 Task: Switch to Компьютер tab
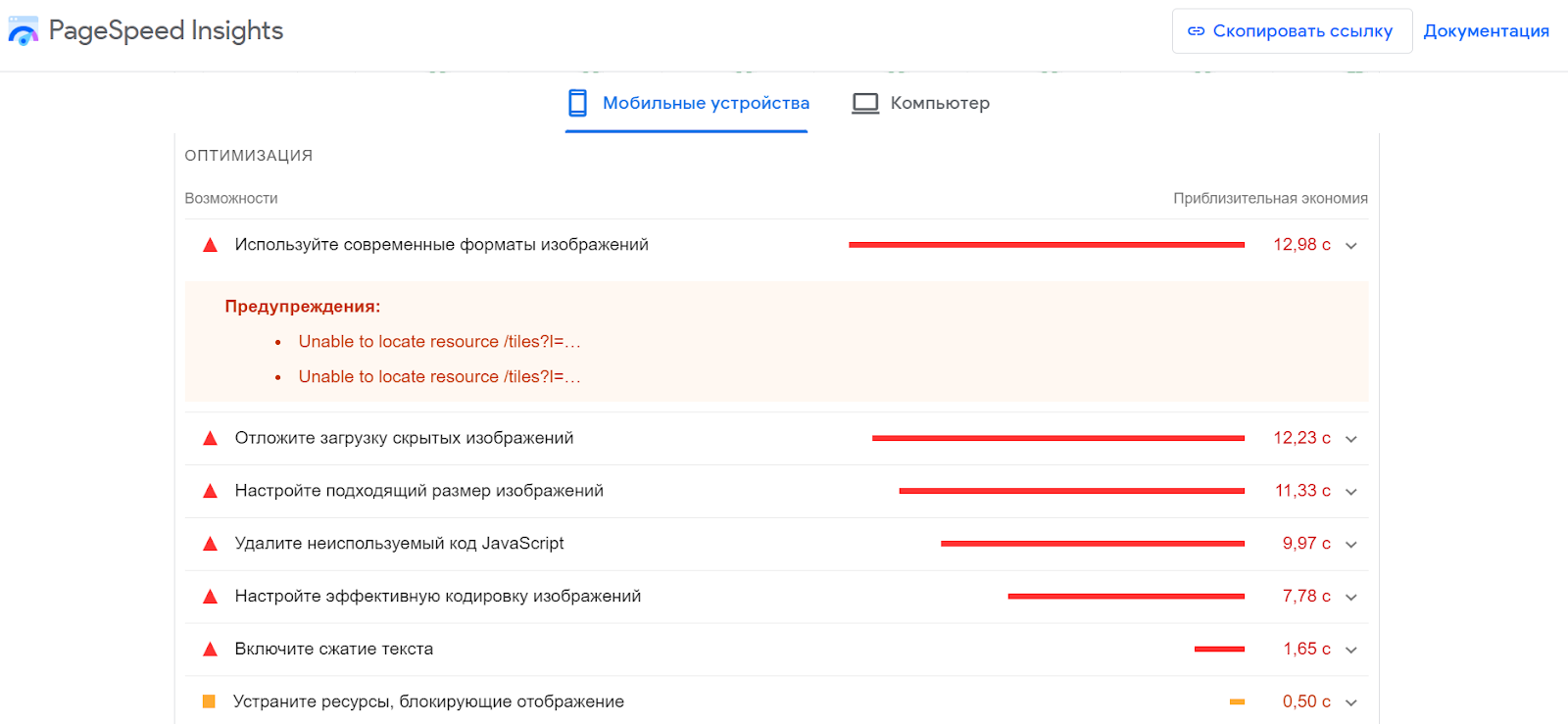[x=921, y=103]
